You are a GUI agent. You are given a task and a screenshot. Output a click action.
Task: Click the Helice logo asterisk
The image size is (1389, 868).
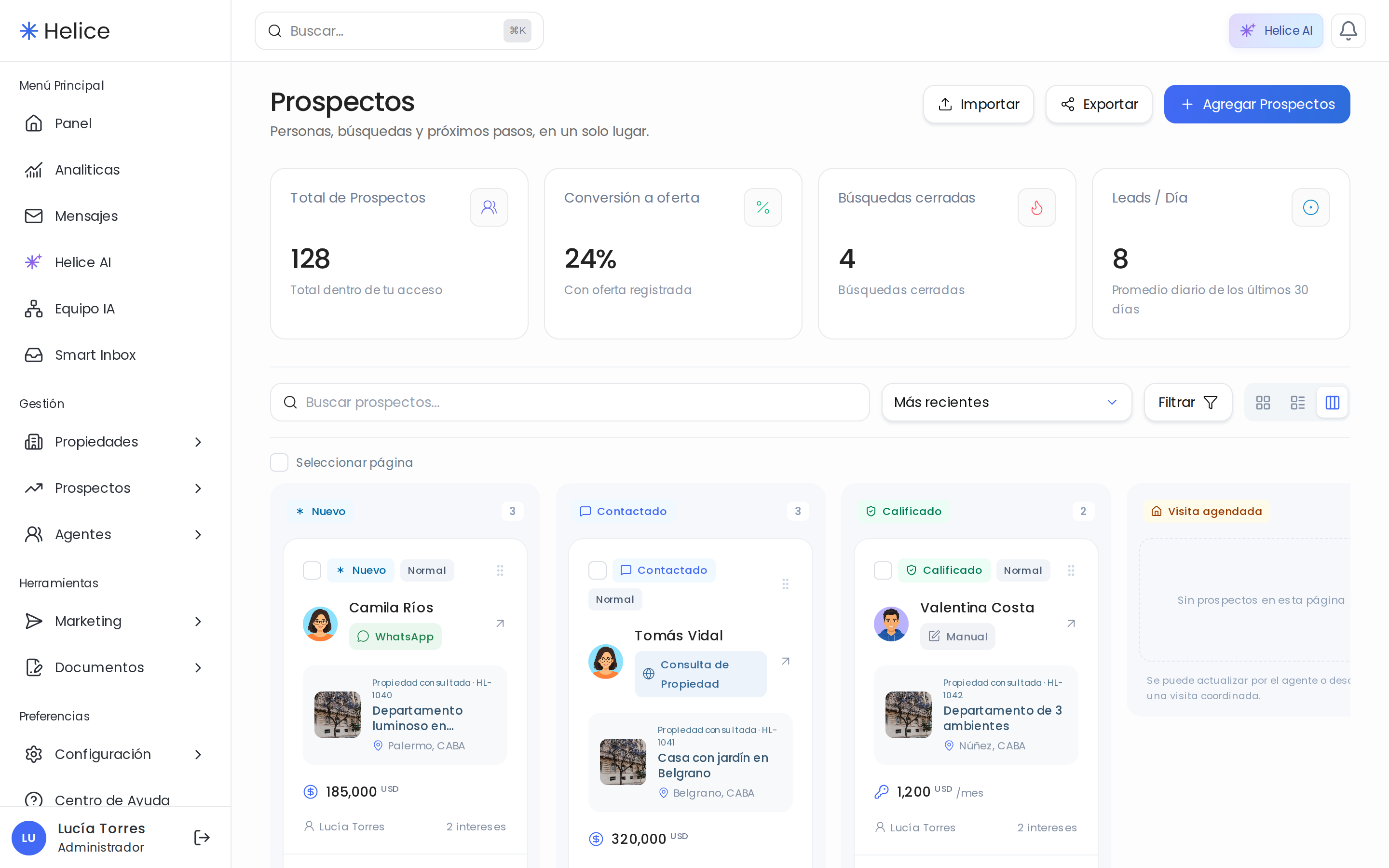coord(29,31)
